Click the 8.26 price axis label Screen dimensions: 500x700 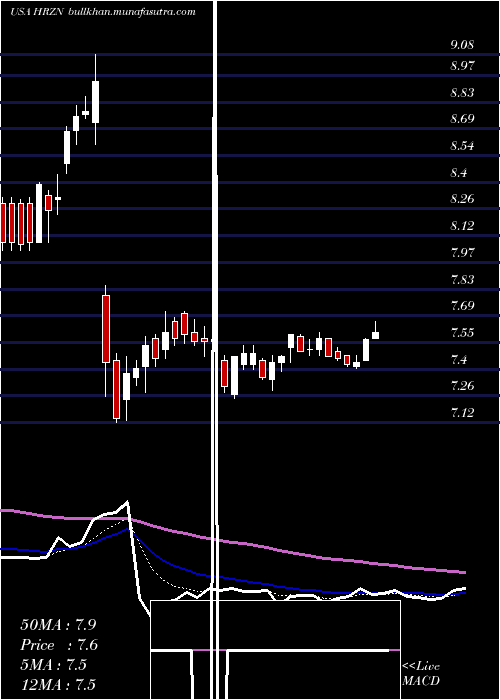(x=462, y=199)
